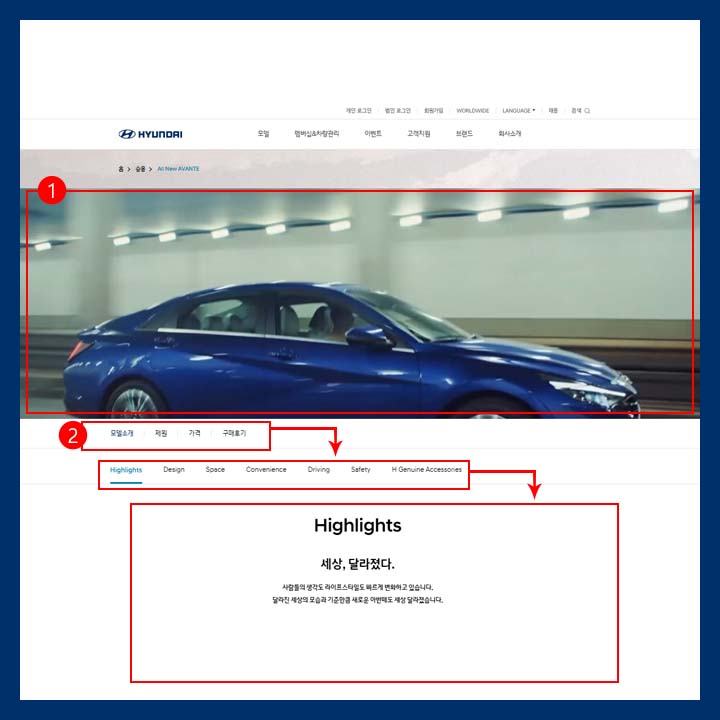Expand the LANGUAGE dropdown
The image size is (720, 720).
coord(518,111)
